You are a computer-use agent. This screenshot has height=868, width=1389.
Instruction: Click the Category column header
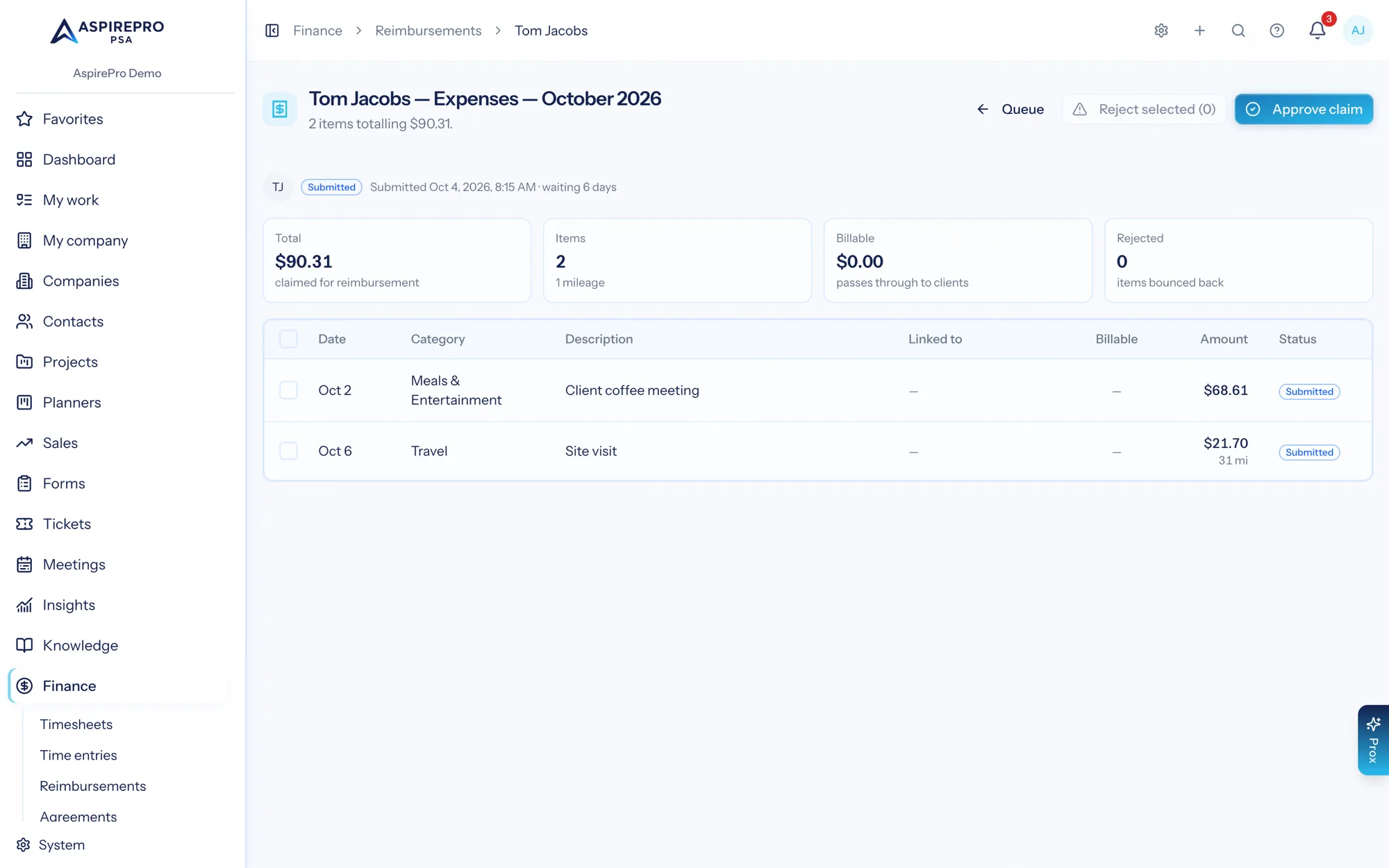coord(438,339)
